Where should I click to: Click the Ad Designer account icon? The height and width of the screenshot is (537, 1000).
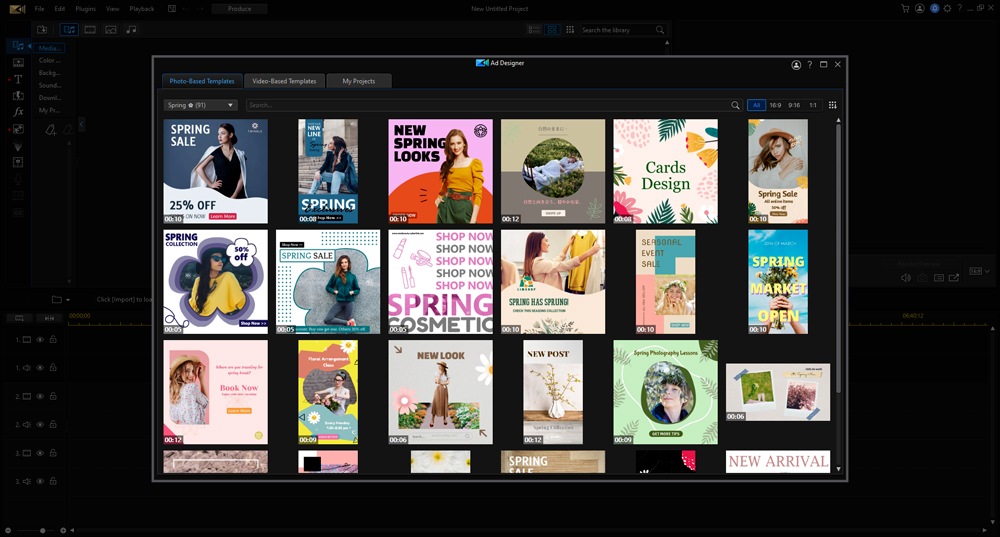(796, 64)
